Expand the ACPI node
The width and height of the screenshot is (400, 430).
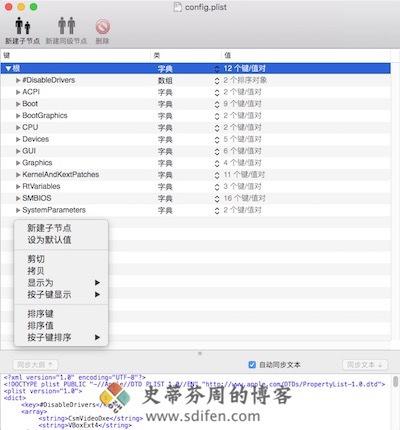[18, 92]
